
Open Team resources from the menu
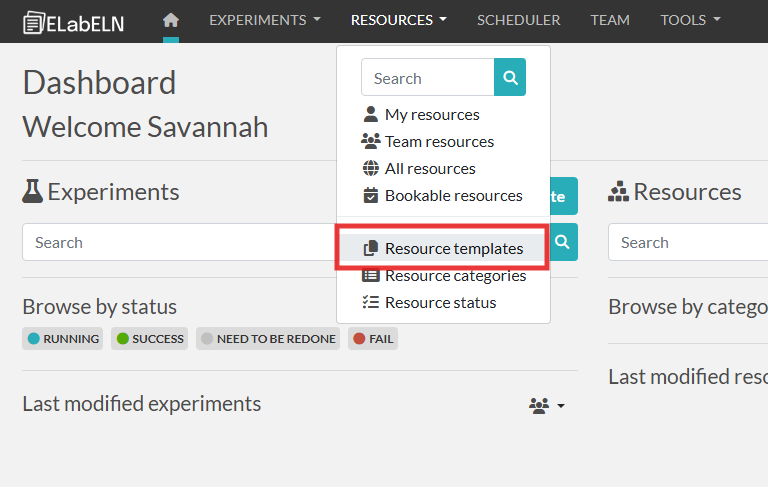(x=439, y=141)
